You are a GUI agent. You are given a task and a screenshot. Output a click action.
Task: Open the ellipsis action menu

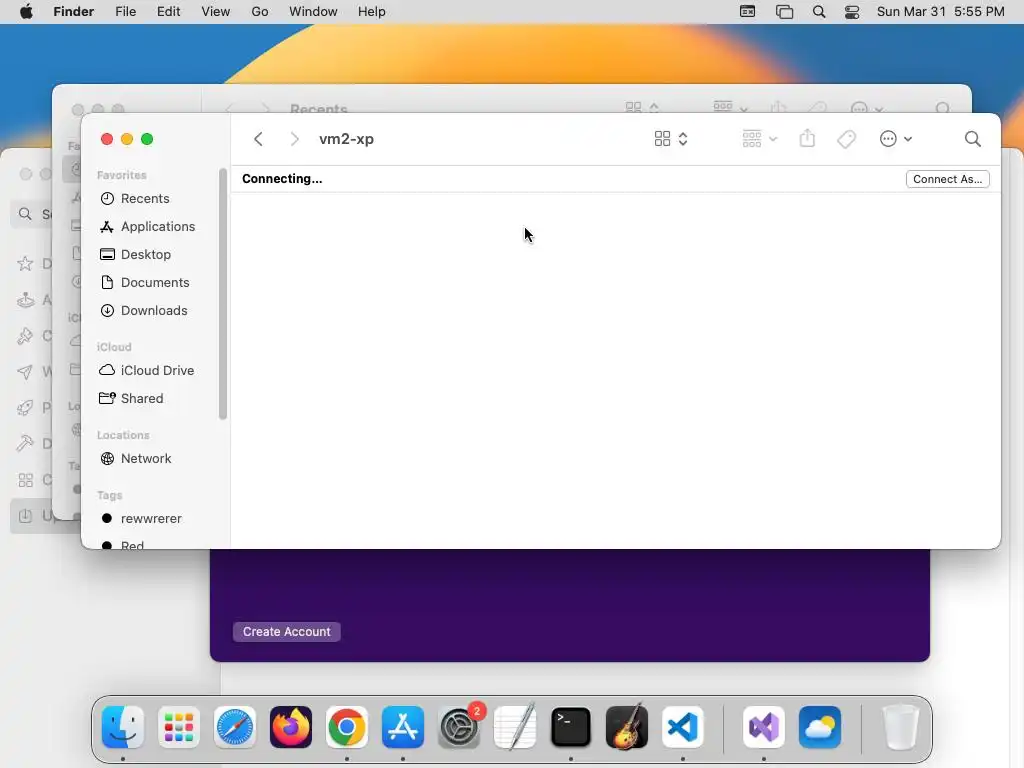895,138
